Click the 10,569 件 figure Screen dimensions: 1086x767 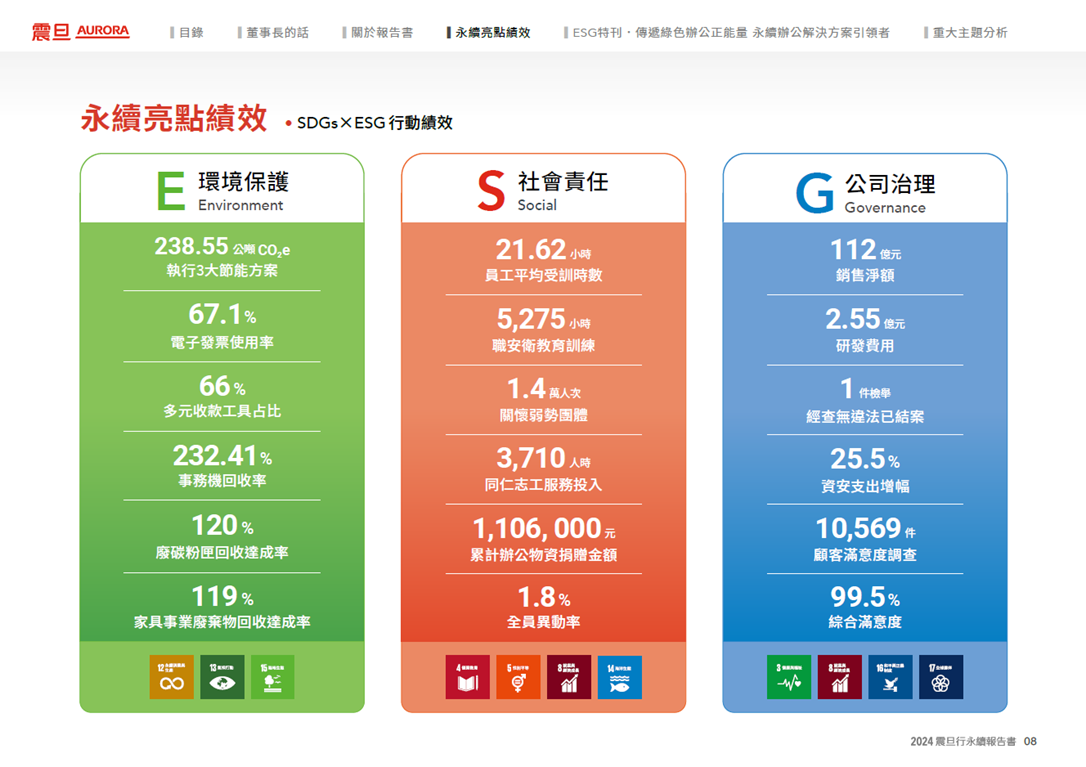coord(865,529)
